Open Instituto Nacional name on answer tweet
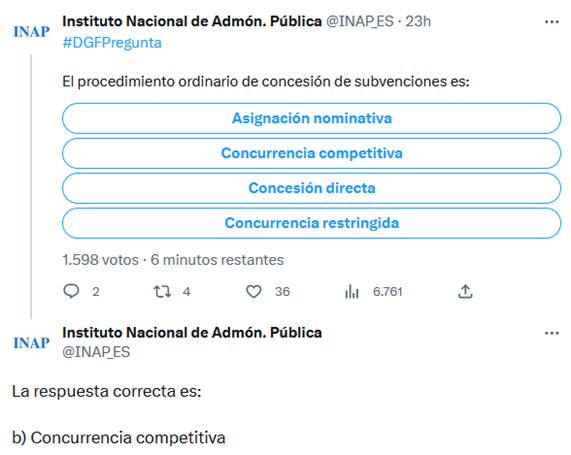The image size is (571, 455). pyautogui.click(x=192, y=333)
